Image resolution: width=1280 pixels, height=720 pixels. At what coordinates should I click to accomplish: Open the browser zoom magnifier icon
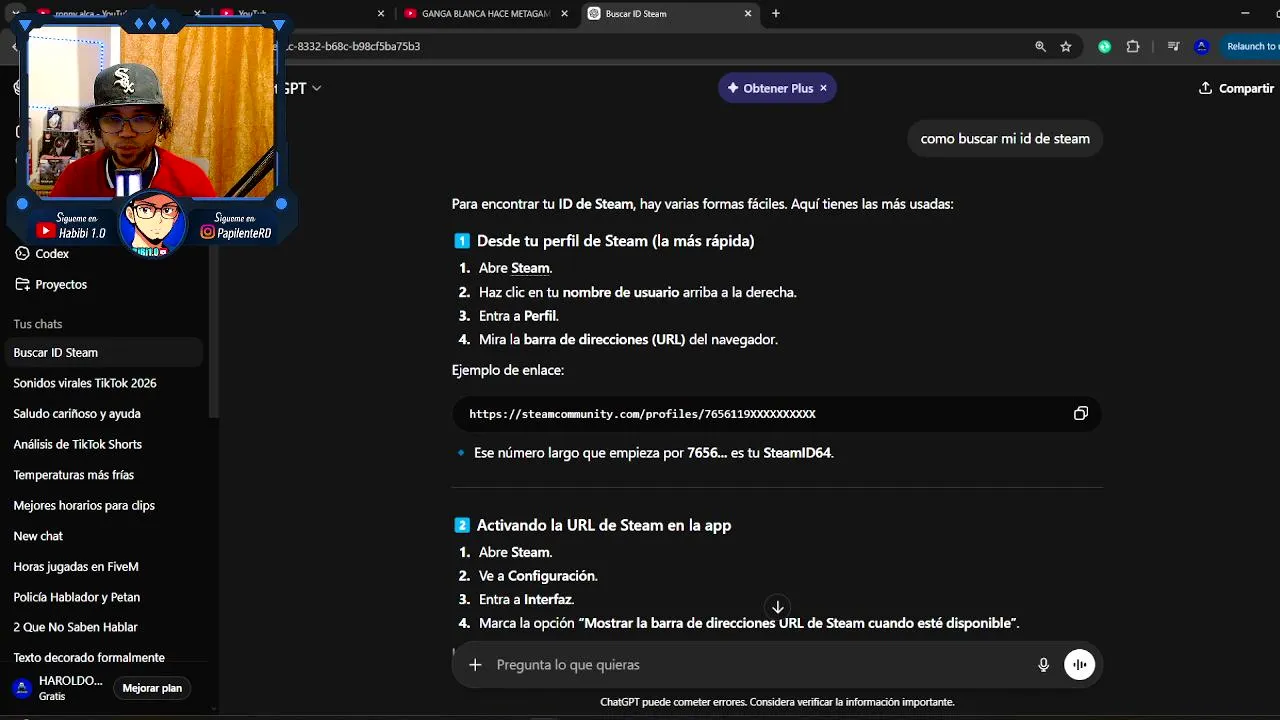tap(1040, 46)
